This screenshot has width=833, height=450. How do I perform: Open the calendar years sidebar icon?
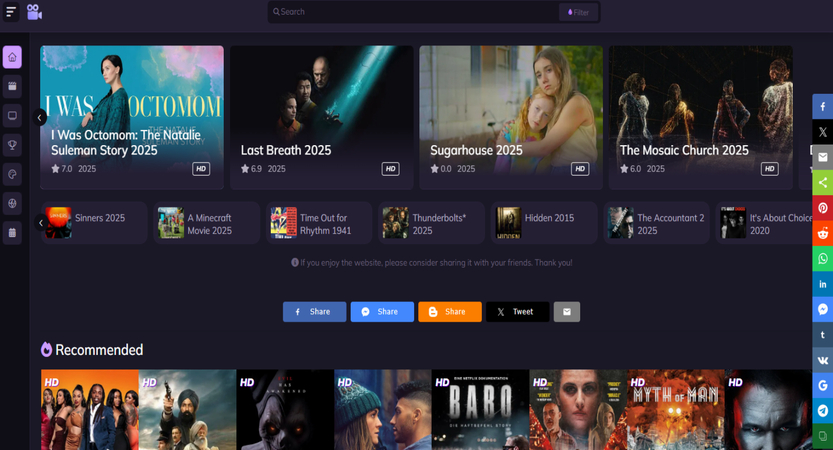point(12,233)
